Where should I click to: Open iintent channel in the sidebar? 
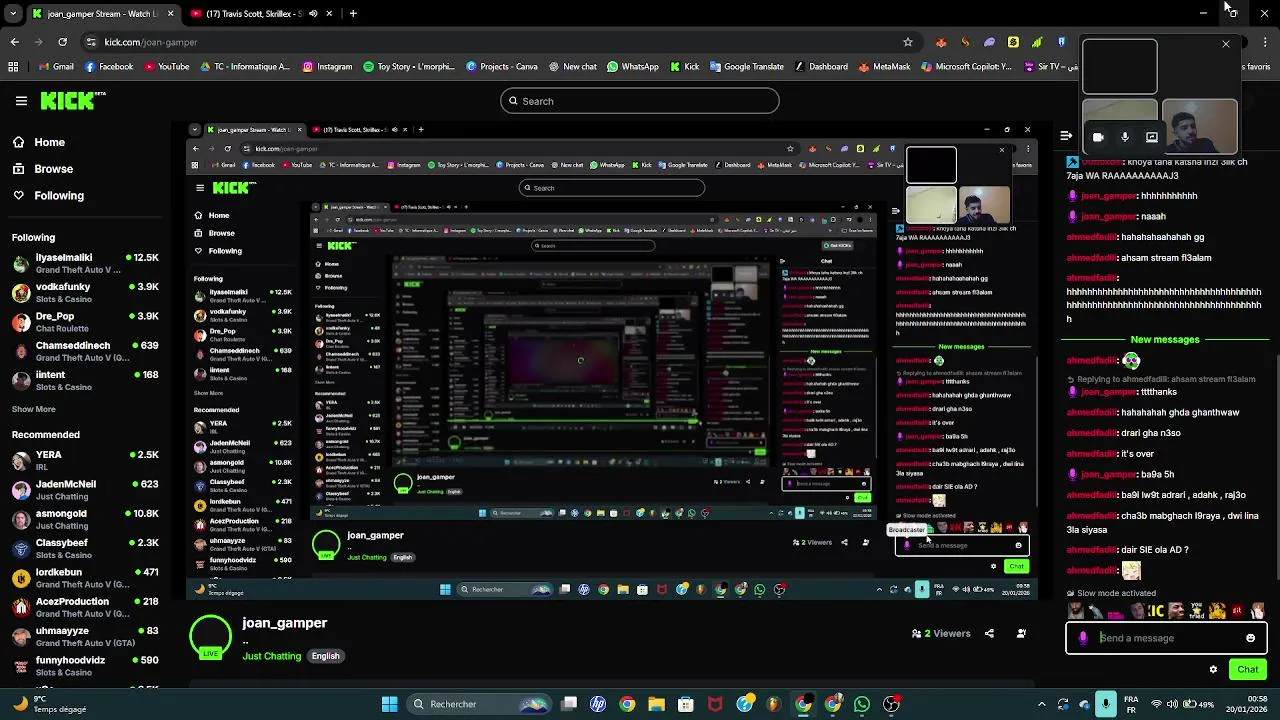[x=85, y=380]
